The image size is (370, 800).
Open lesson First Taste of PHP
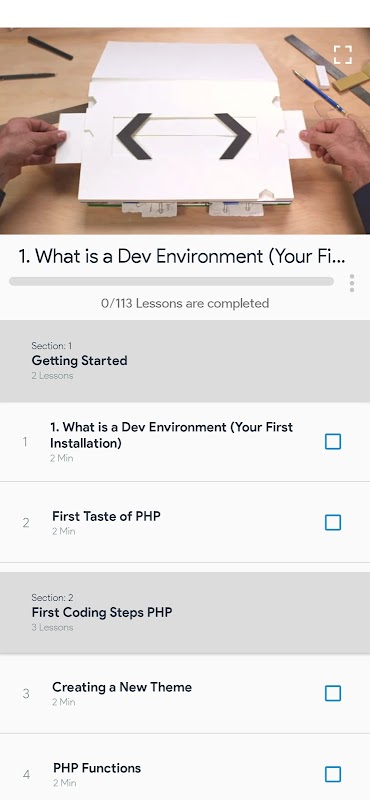106,516
